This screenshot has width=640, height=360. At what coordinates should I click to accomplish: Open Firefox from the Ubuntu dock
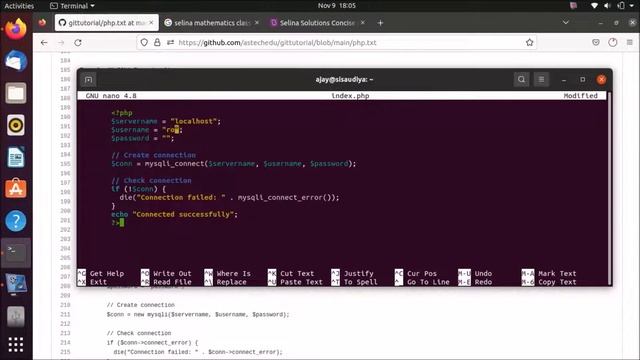(x=16, y=29)
